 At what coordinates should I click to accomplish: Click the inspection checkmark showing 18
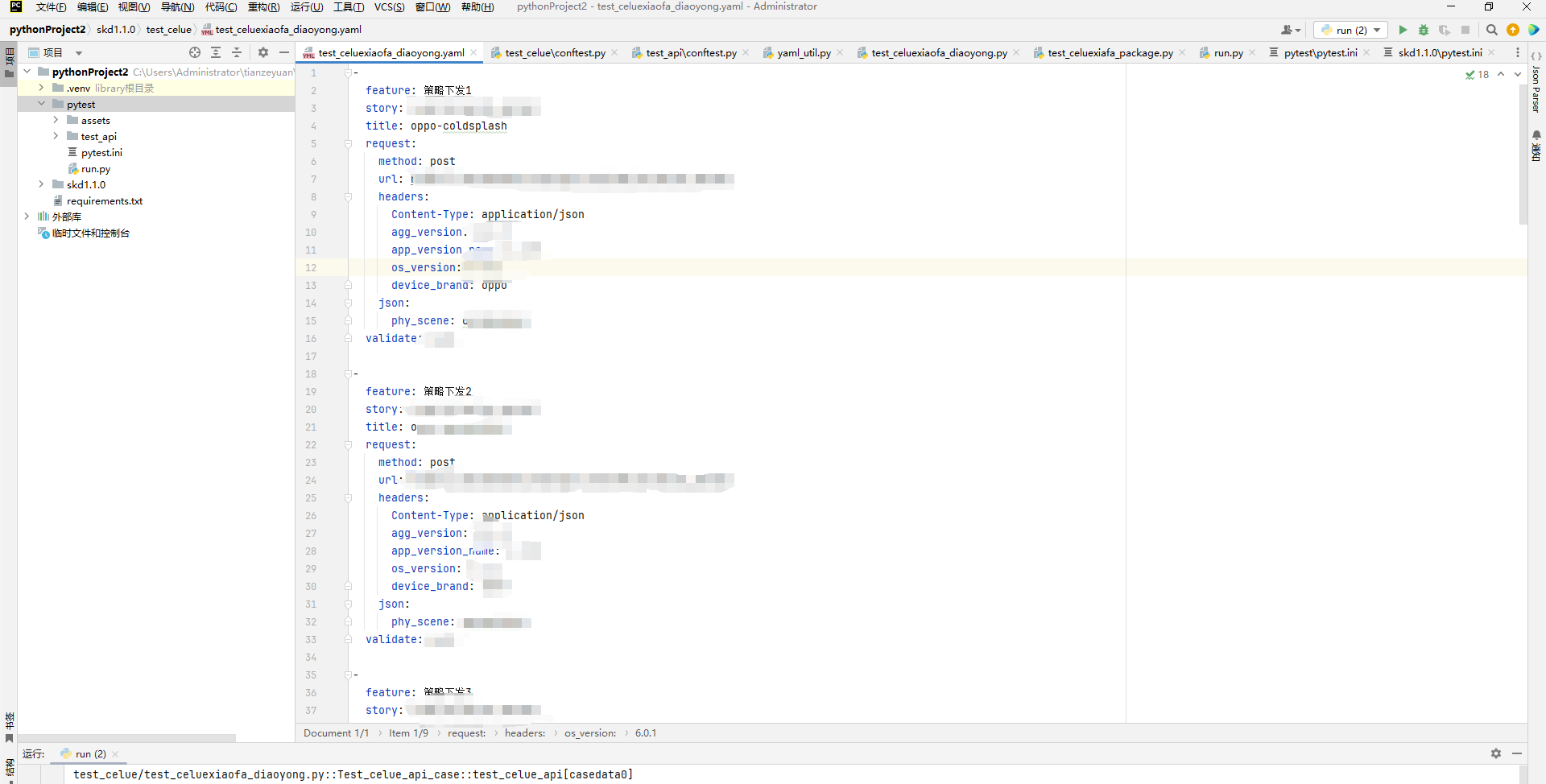1478,74
